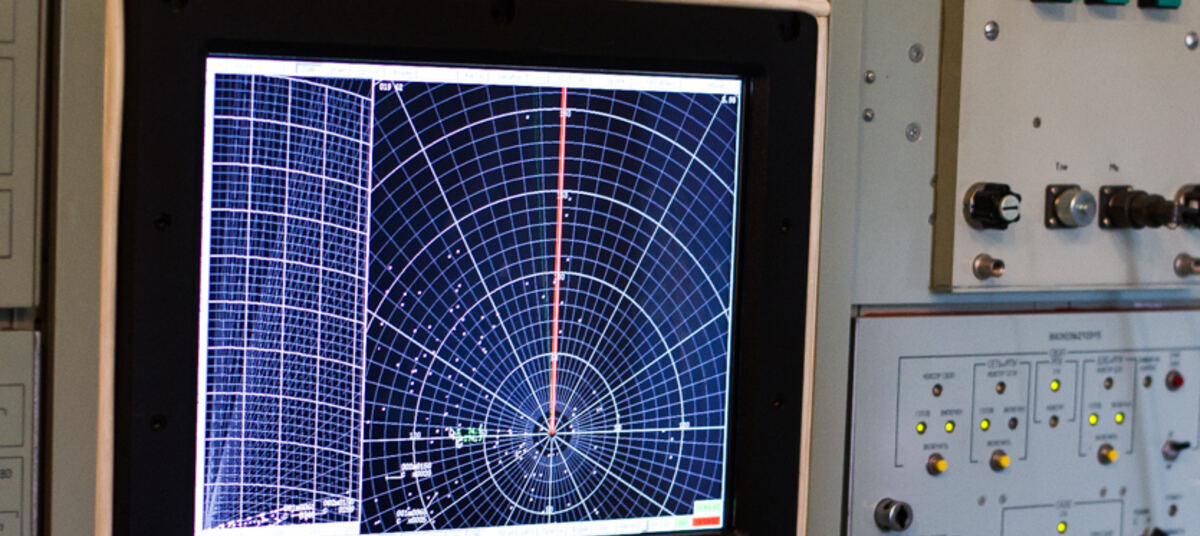Click the elevation grid panel beside the radar scope
The image size is (1200, 536).
(x=286, y=300)
